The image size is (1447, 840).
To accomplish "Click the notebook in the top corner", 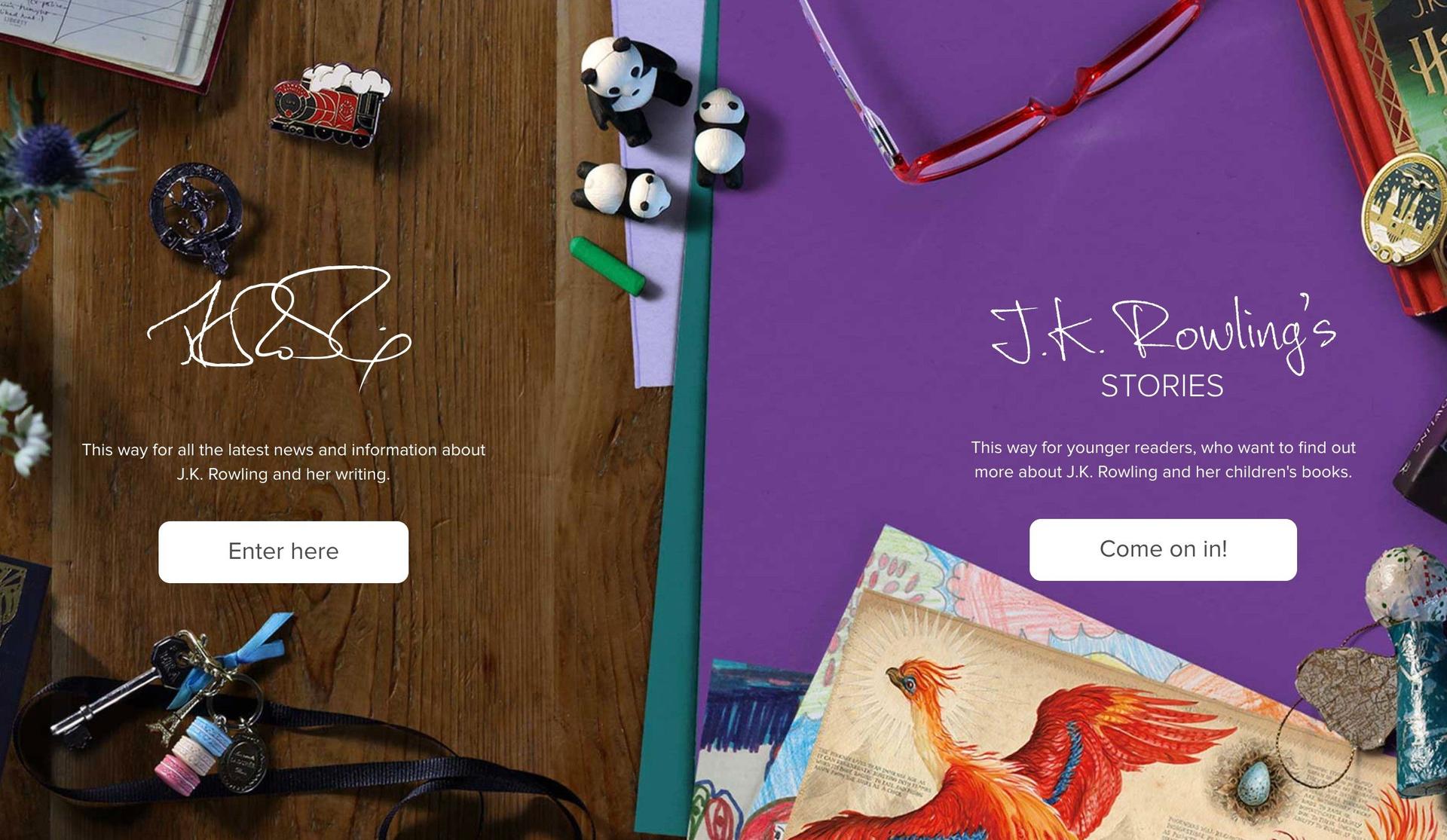I will tap(113, 38).
